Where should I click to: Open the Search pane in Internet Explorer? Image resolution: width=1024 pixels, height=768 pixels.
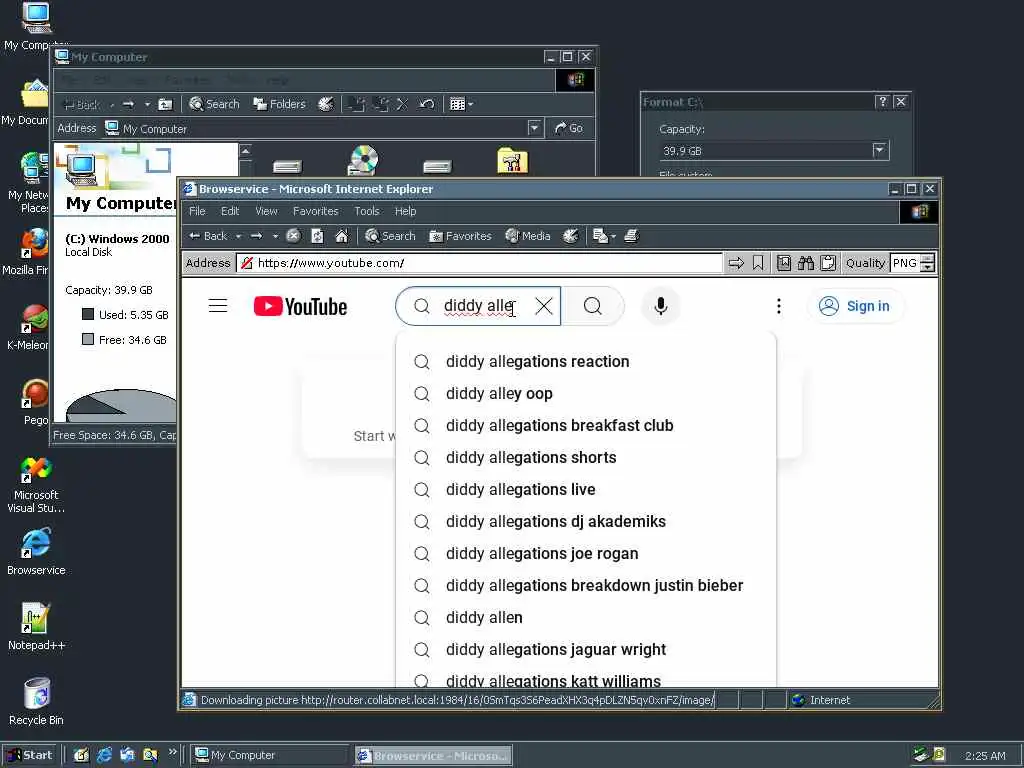[390, 236]
